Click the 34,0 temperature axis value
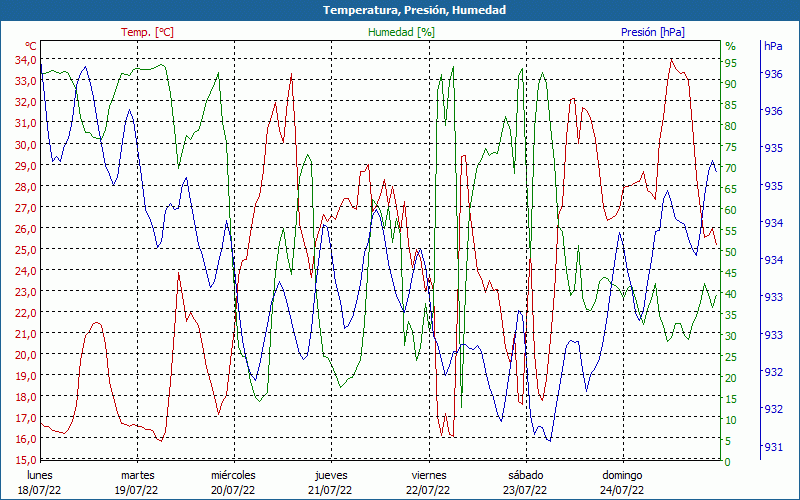800x500 pixels. (x=25, y=60)
